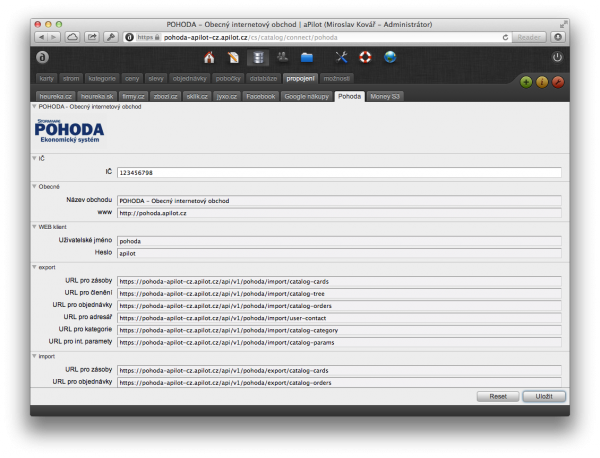The image size is (600, 458).
Task: Switch to the objednávky tab
Action: click(x=189, y=78)
